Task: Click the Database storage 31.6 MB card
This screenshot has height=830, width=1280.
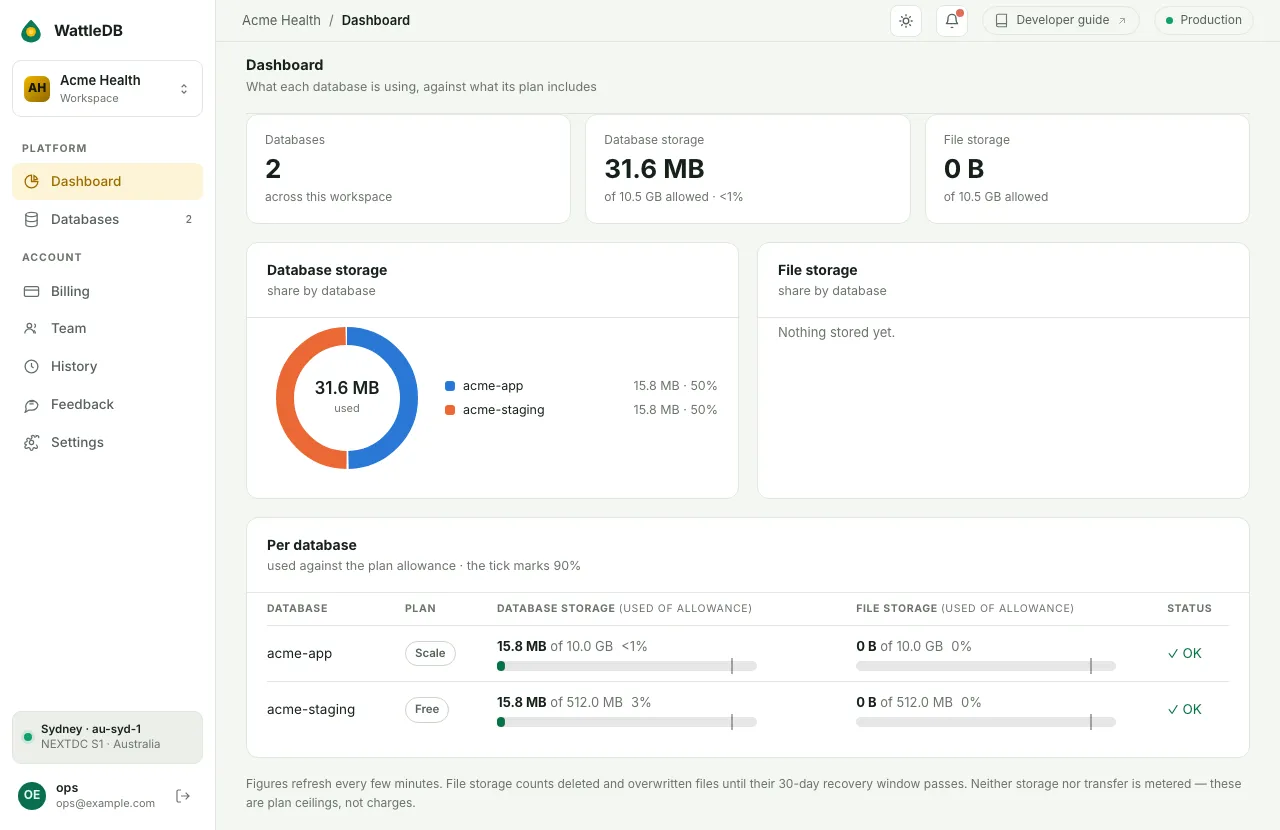Action: (748, 168)
